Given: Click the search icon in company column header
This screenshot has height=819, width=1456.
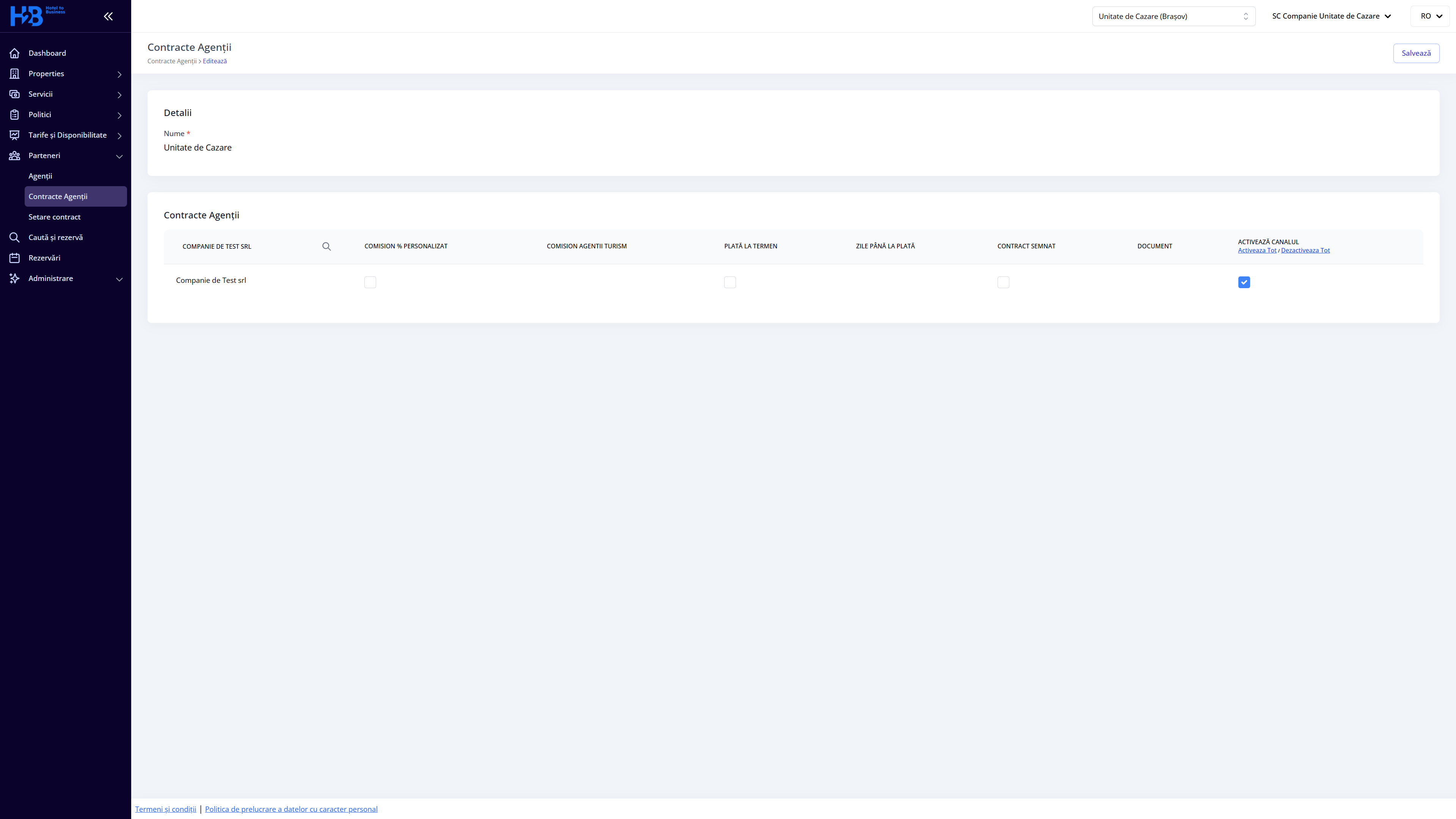Looking at the screenshot, I should pyautogui.click(x=326, y=246).
